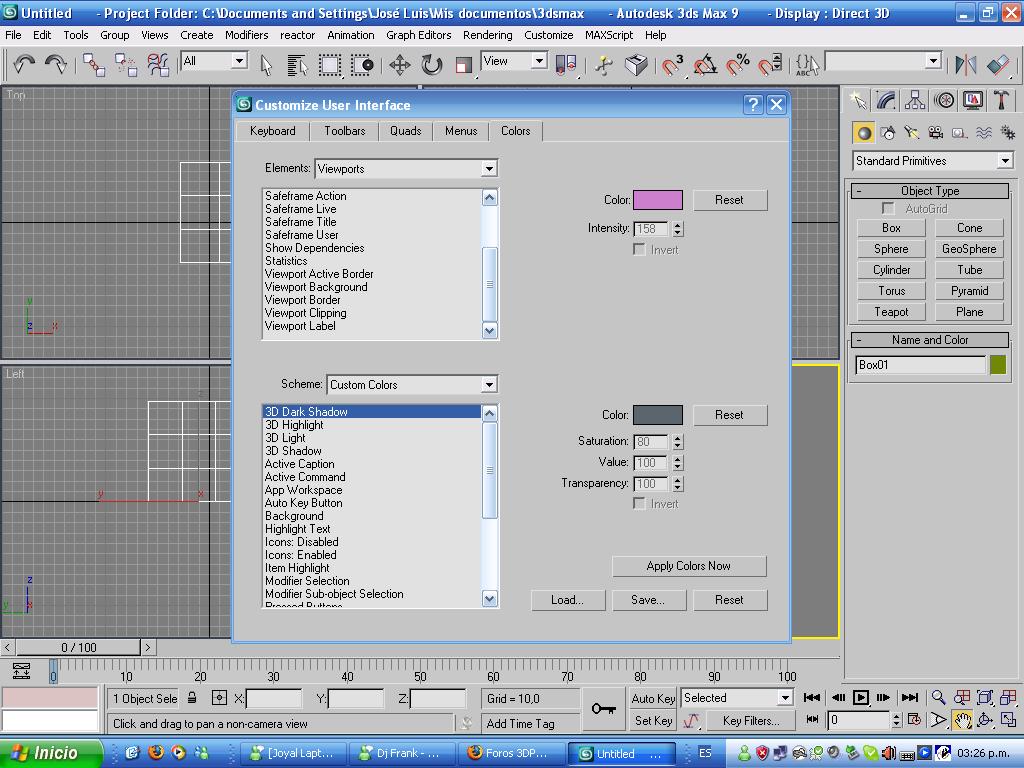Switch to the Quads tab

coord(406,131)
